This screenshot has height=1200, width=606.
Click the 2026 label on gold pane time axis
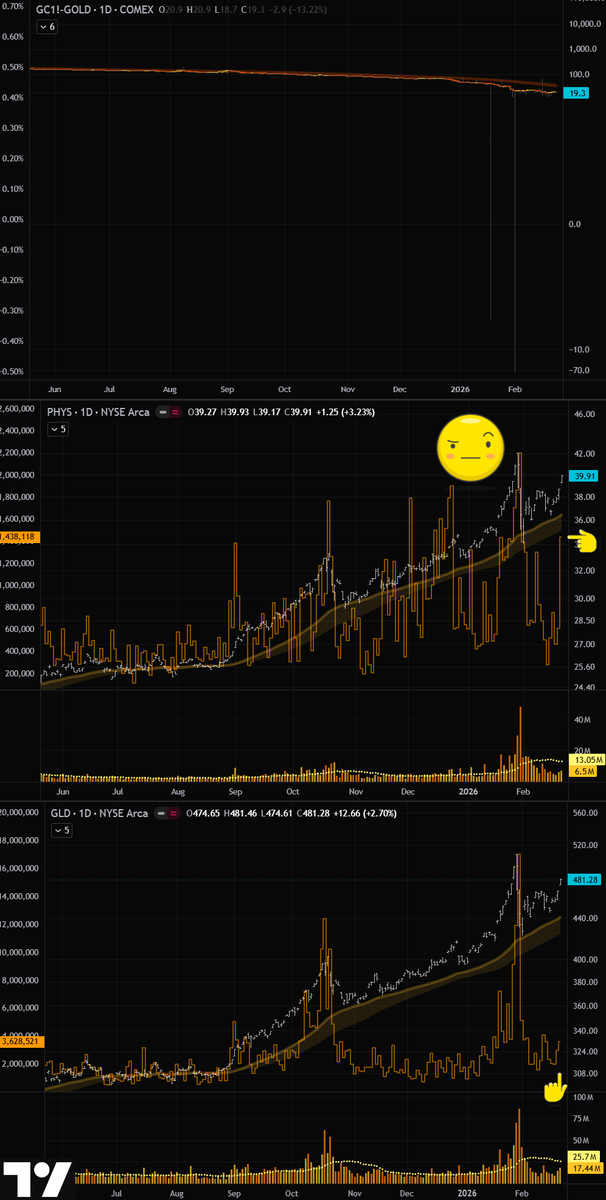[x=460, y=388]
